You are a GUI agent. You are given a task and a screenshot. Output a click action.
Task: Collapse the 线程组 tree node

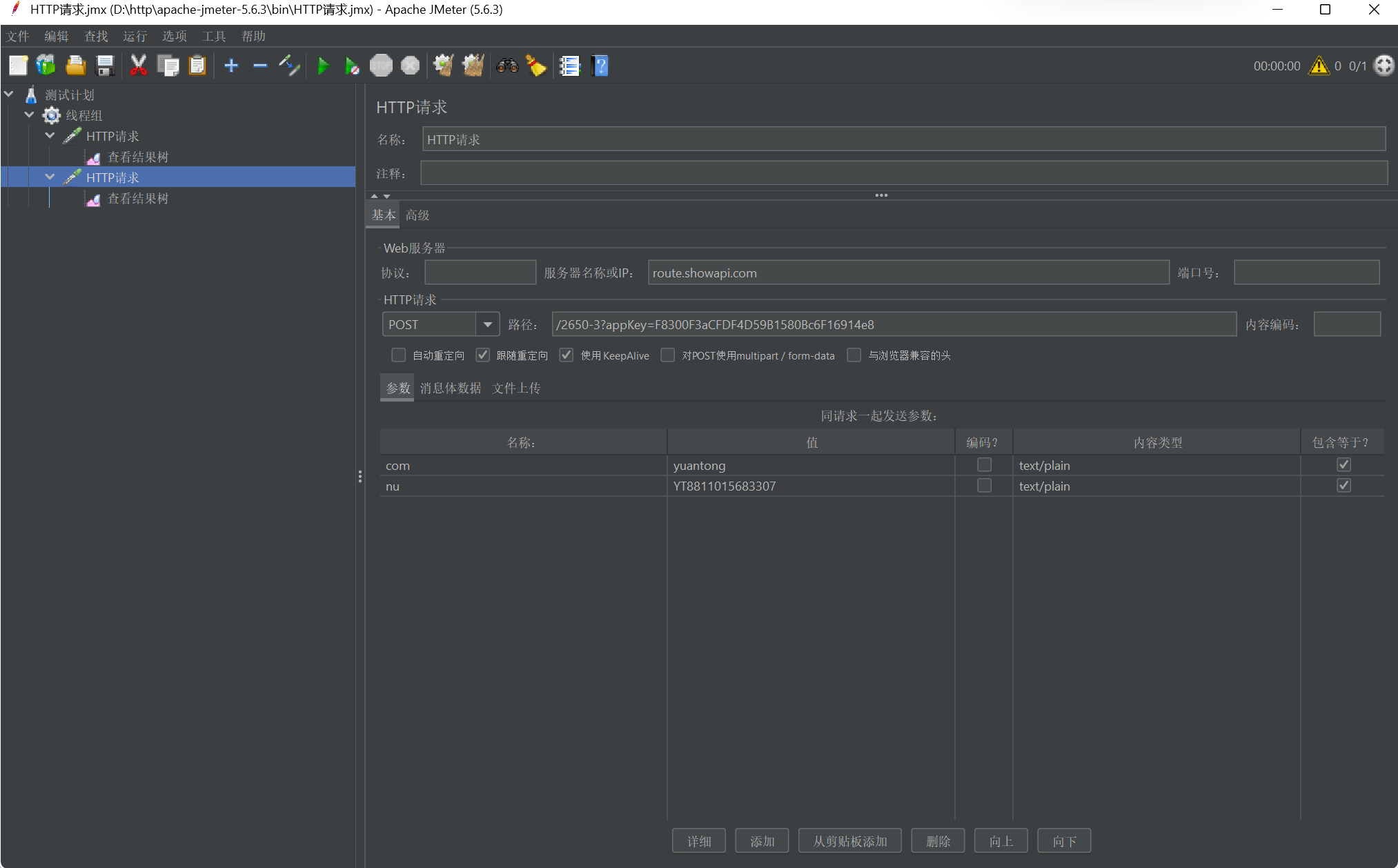30,115
